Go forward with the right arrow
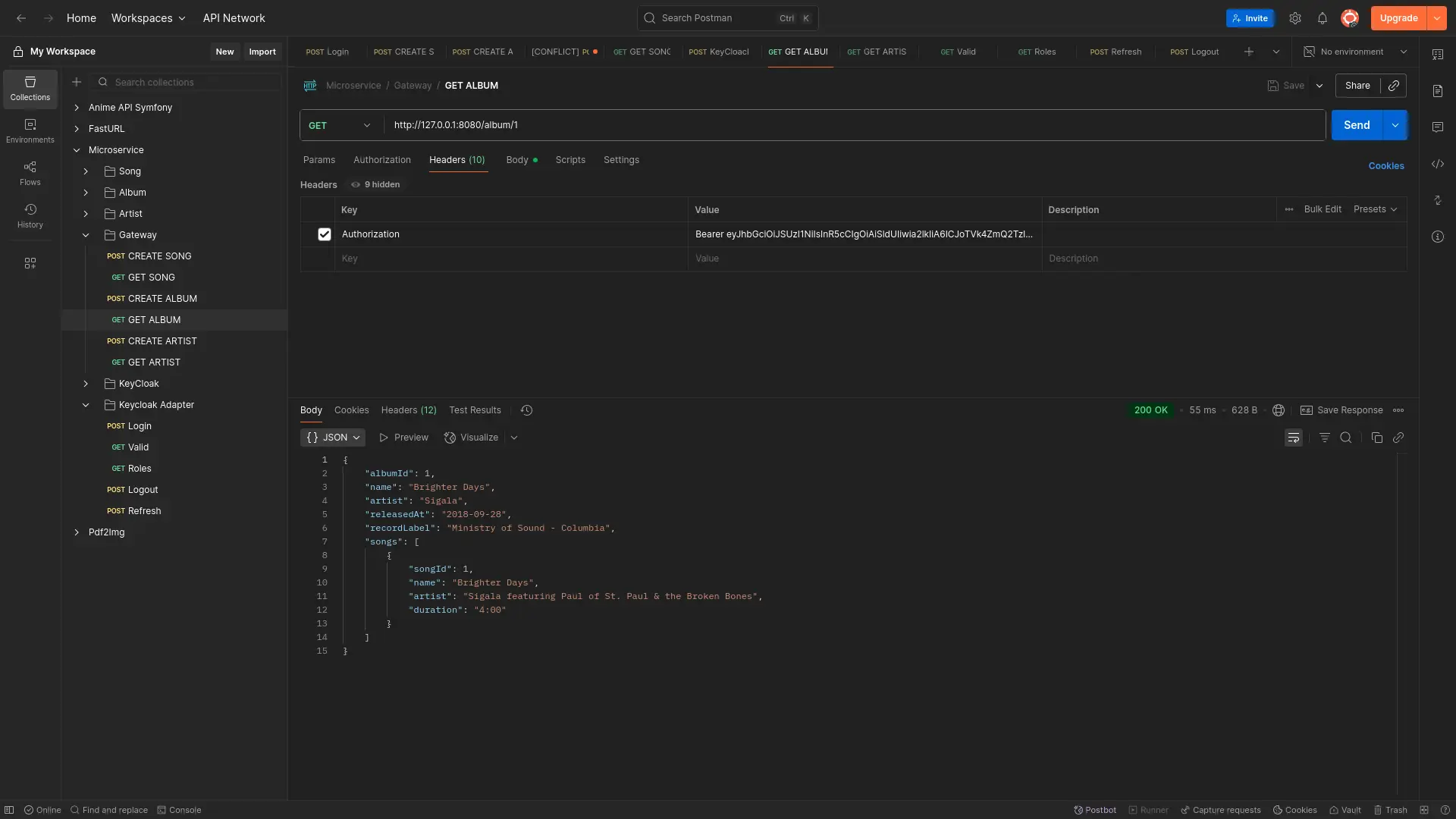The image size is (1456, 819). tap(49, 18)
